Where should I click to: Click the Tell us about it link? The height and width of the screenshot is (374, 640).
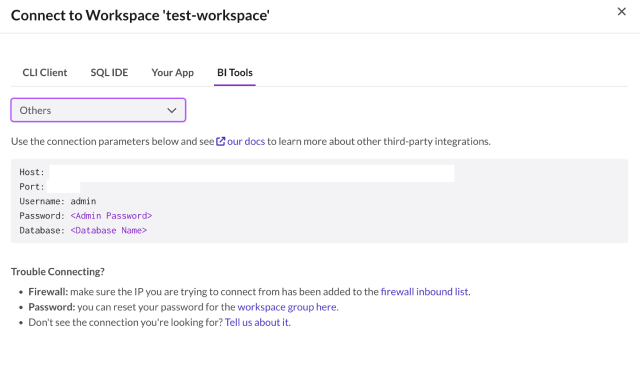258,322
